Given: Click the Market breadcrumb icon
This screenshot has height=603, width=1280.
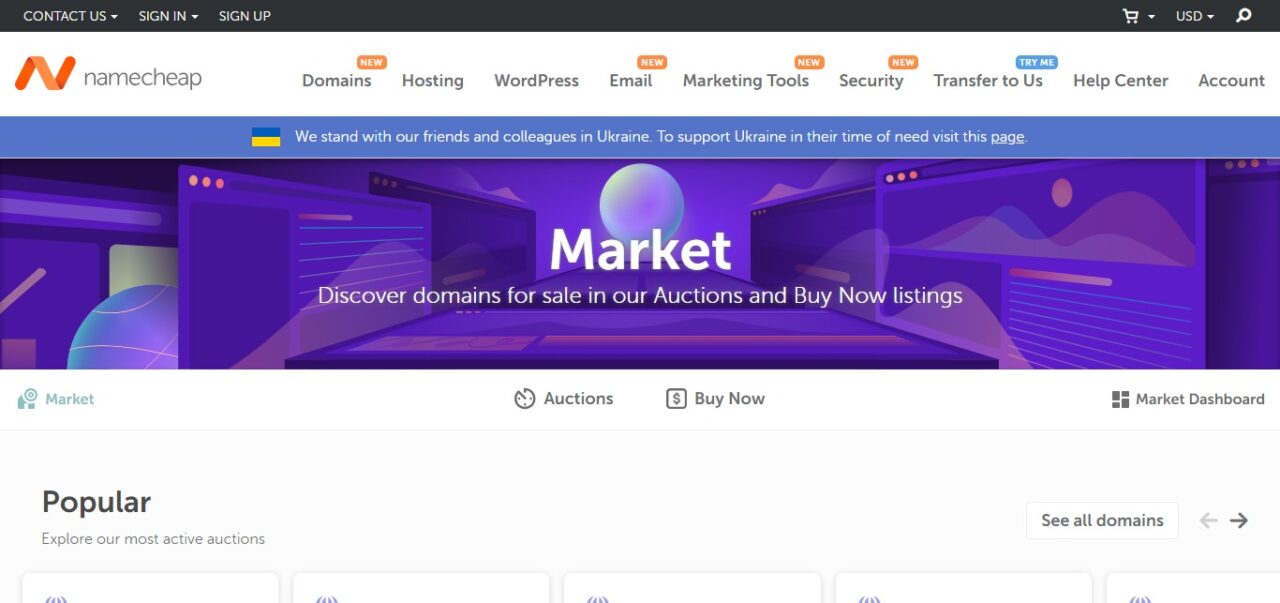Looking at the screenshot, I should point(27,399).
